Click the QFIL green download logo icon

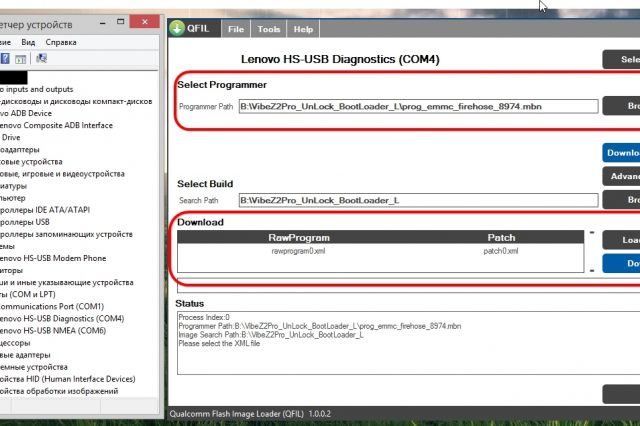pyautogui.click(x=177, y=28)
